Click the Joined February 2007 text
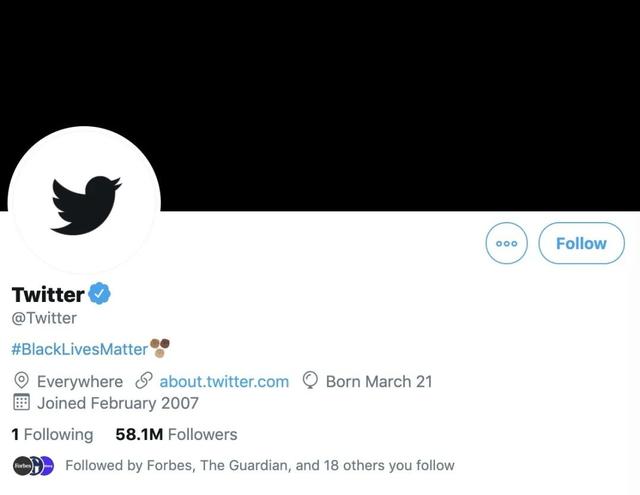Screen dimensions: 640x495 pos(118,403)
